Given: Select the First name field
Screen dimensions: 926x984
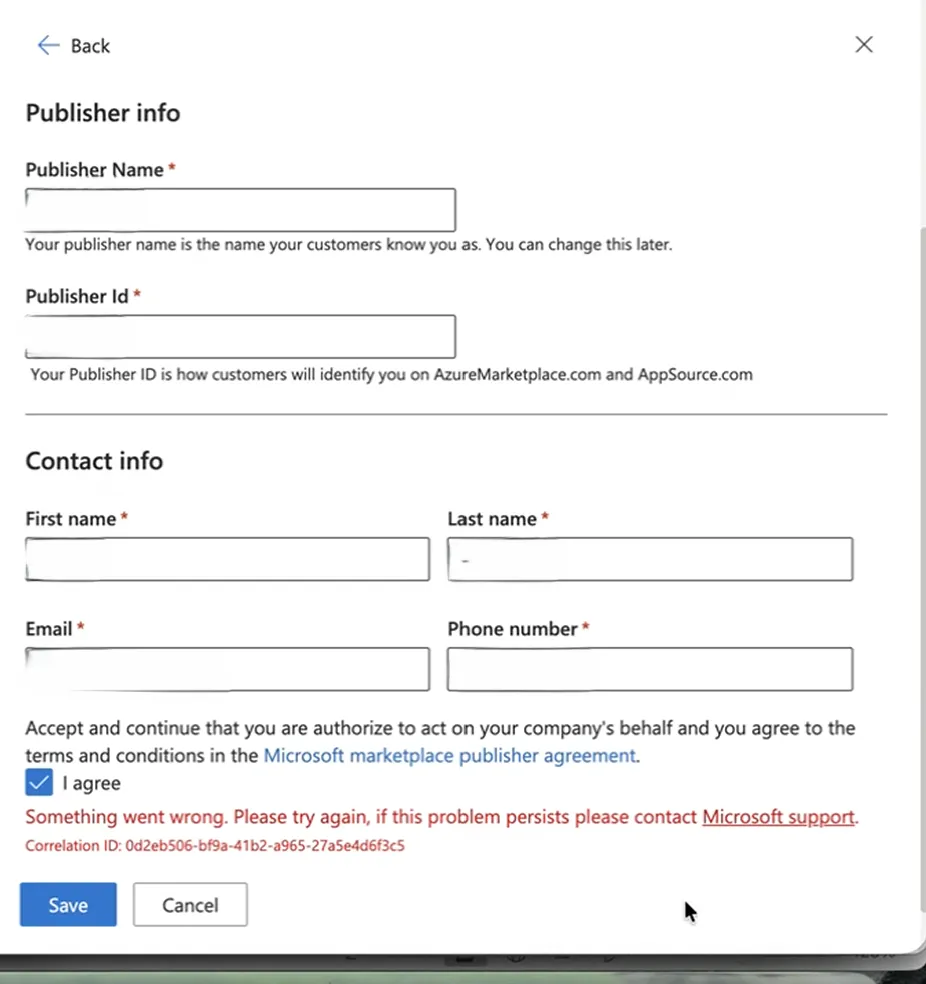Looking at the screenshot, I should 227,559.
